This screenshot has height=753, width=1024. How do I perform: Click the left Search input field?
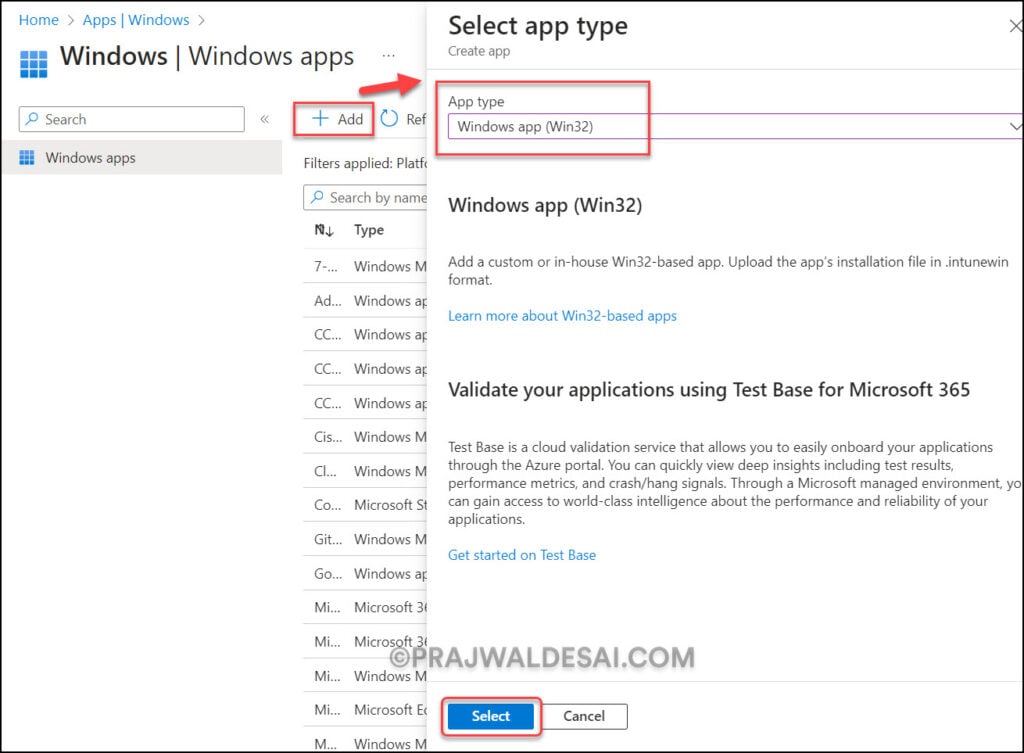(132, 120)
